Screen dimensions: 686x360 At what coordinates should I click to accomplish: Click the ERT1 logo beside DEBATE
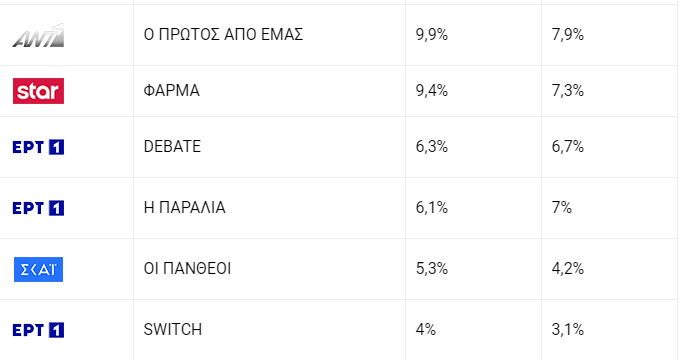pos(38,147)
